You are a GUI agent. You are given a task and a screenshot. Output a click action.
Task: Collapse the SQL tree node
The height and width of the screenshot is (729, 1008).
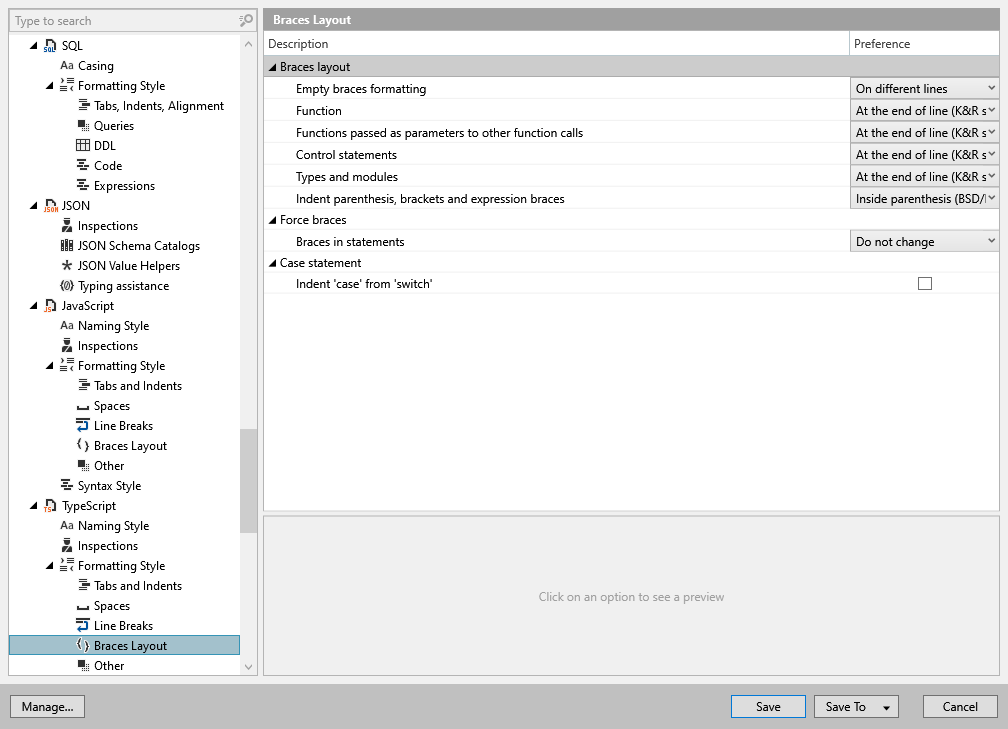(x=33, y=46)
